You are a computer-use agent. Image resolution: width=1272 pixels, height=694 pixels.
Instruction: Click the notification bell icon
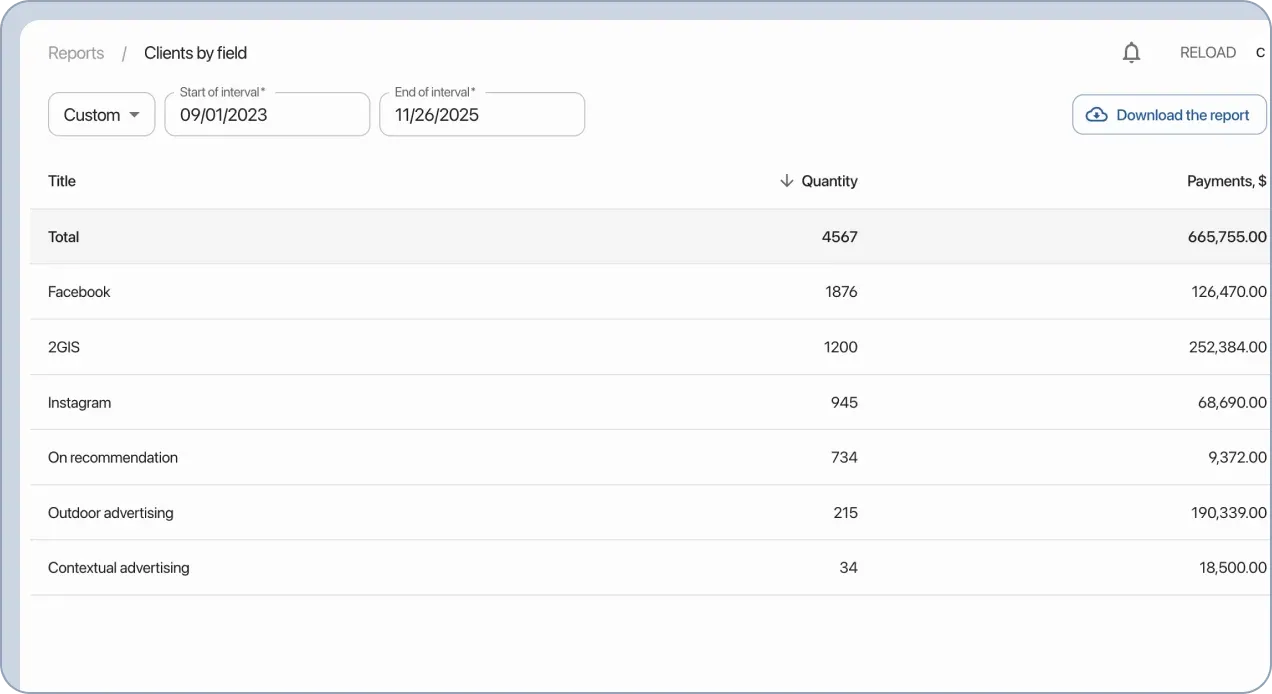point(1131,53)
